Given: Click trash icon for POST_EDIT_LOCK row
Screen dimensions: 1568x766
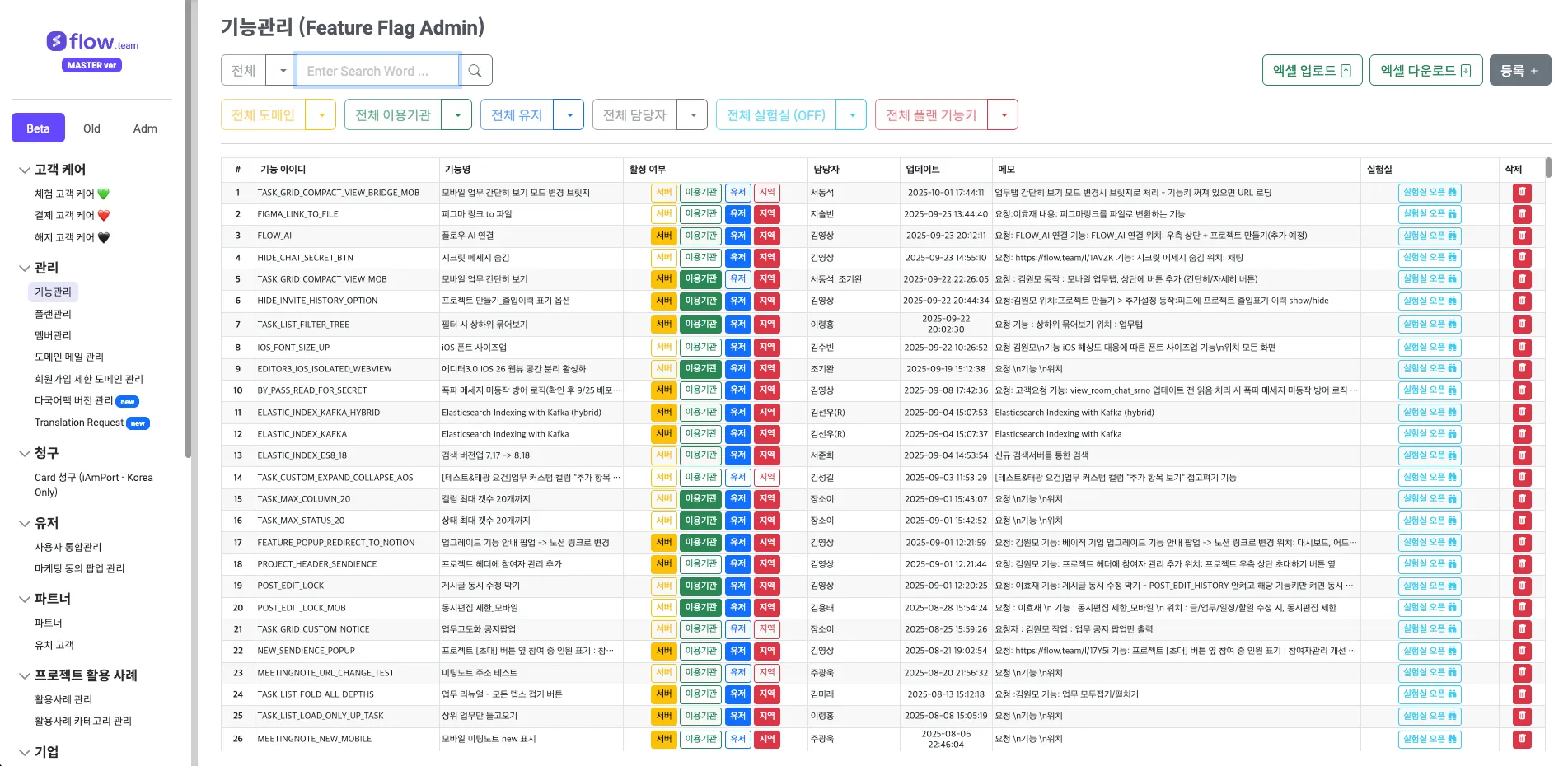Looking at the screenshot, I should click(1522, 586).
